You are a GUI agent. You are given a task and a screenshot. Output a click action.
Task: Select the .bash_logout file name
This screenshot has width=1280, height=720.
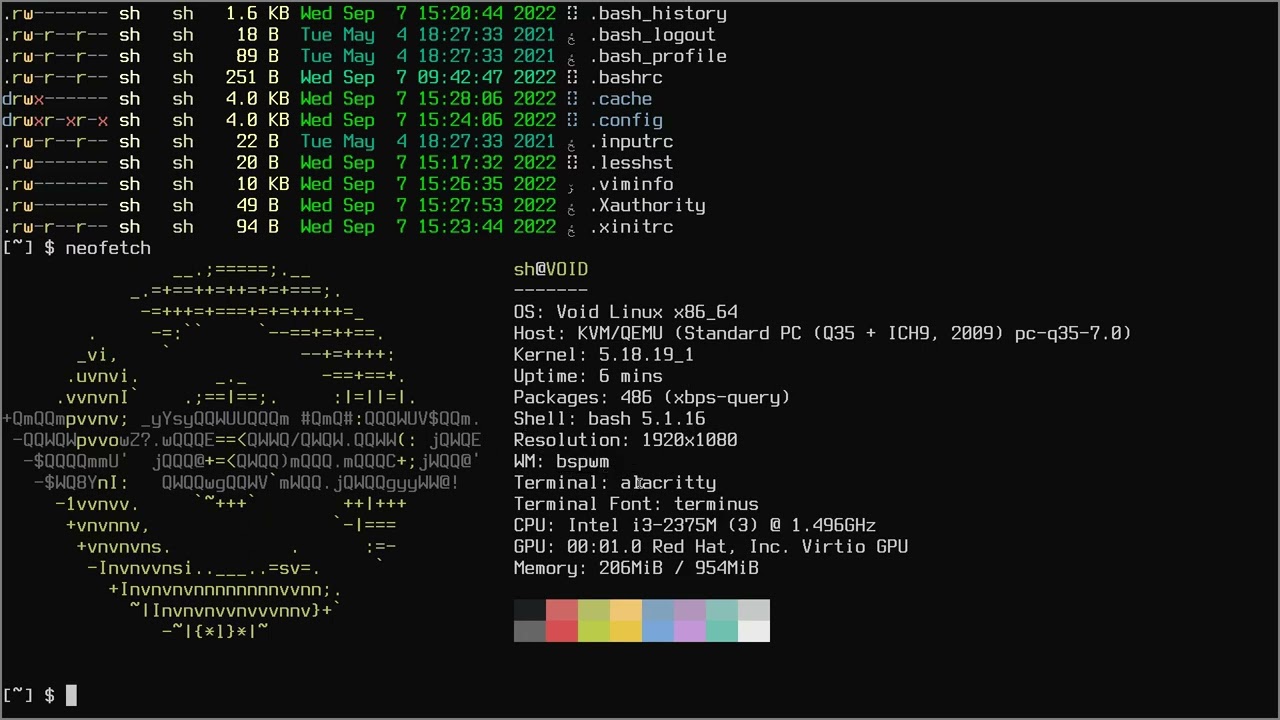click(652, 35)
